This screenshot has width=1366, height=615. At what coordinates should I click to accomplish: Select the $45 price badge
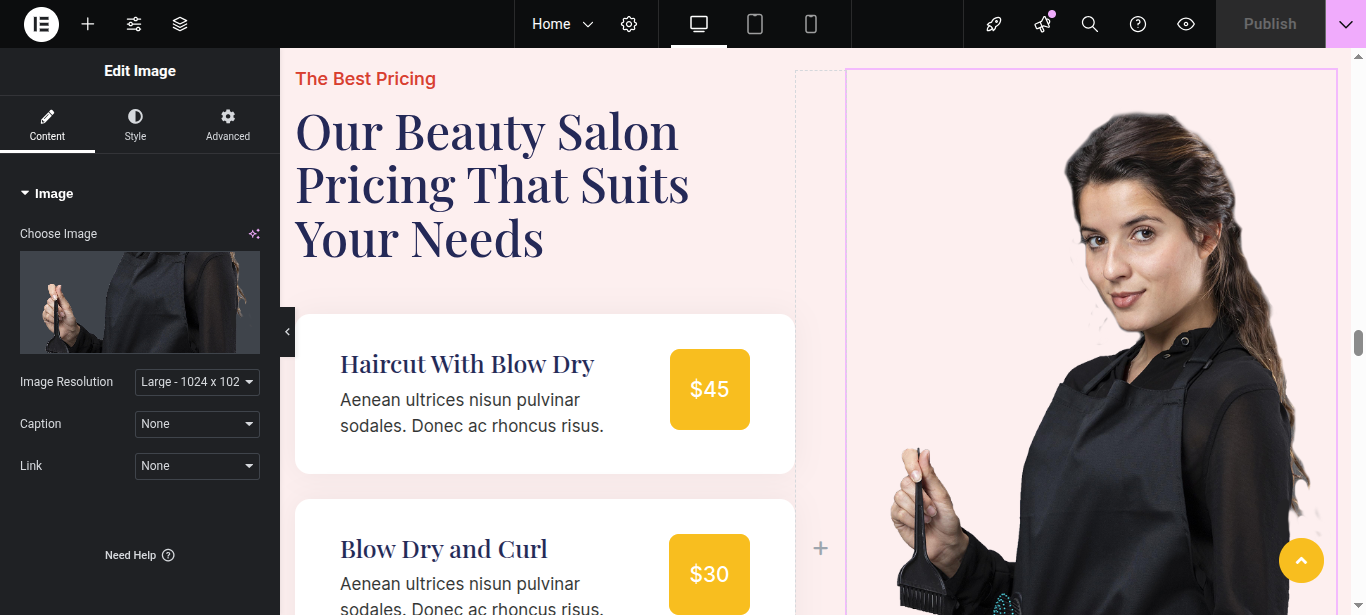pos(710,389)
